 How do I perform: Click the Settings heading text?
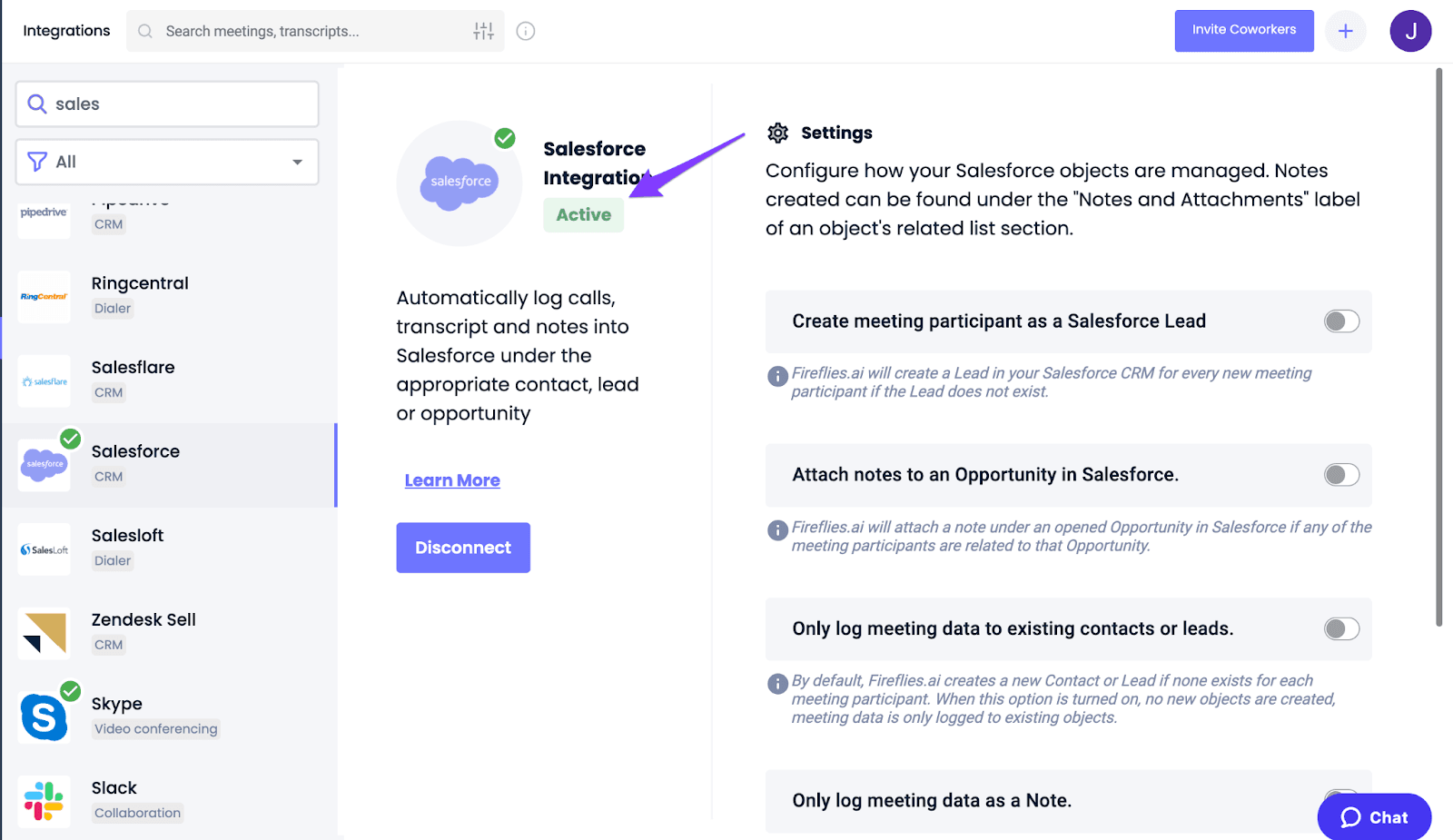point(836,133)
